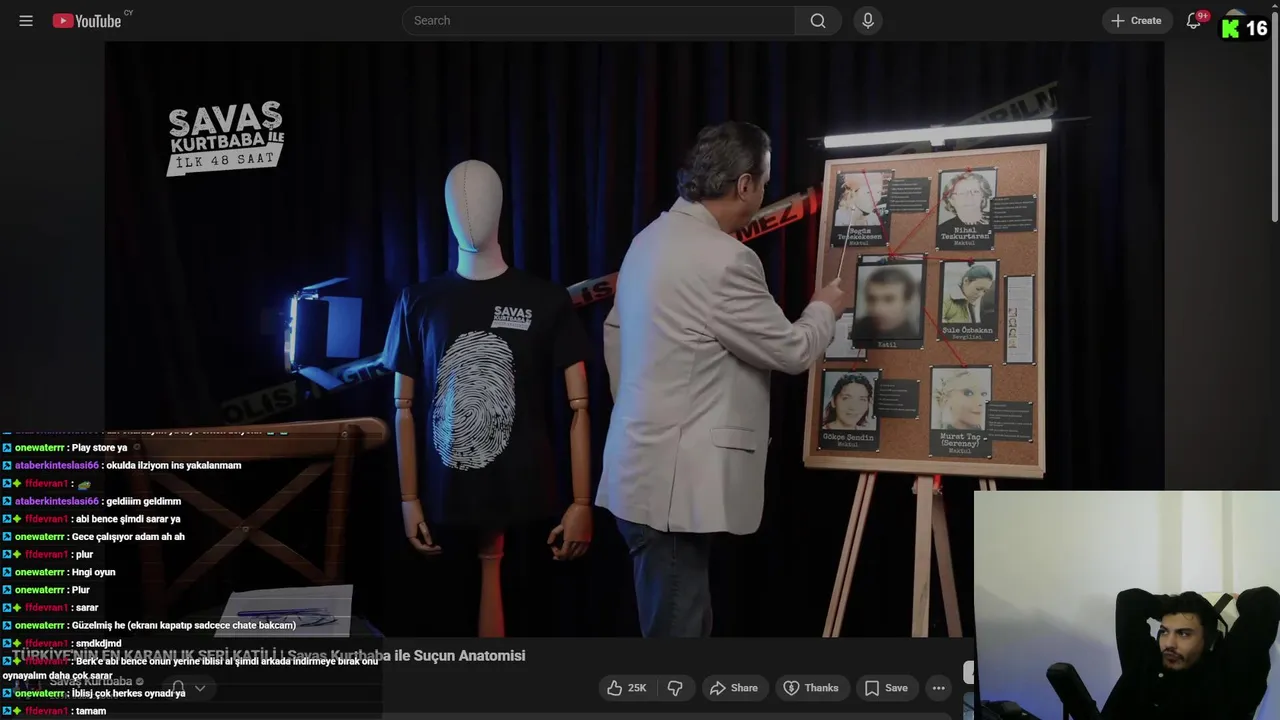The height and width of the screenshot is (720, 1280).
Task: Open the Savaş Kurtbaba channel name link
Action: tap(91, 682)
